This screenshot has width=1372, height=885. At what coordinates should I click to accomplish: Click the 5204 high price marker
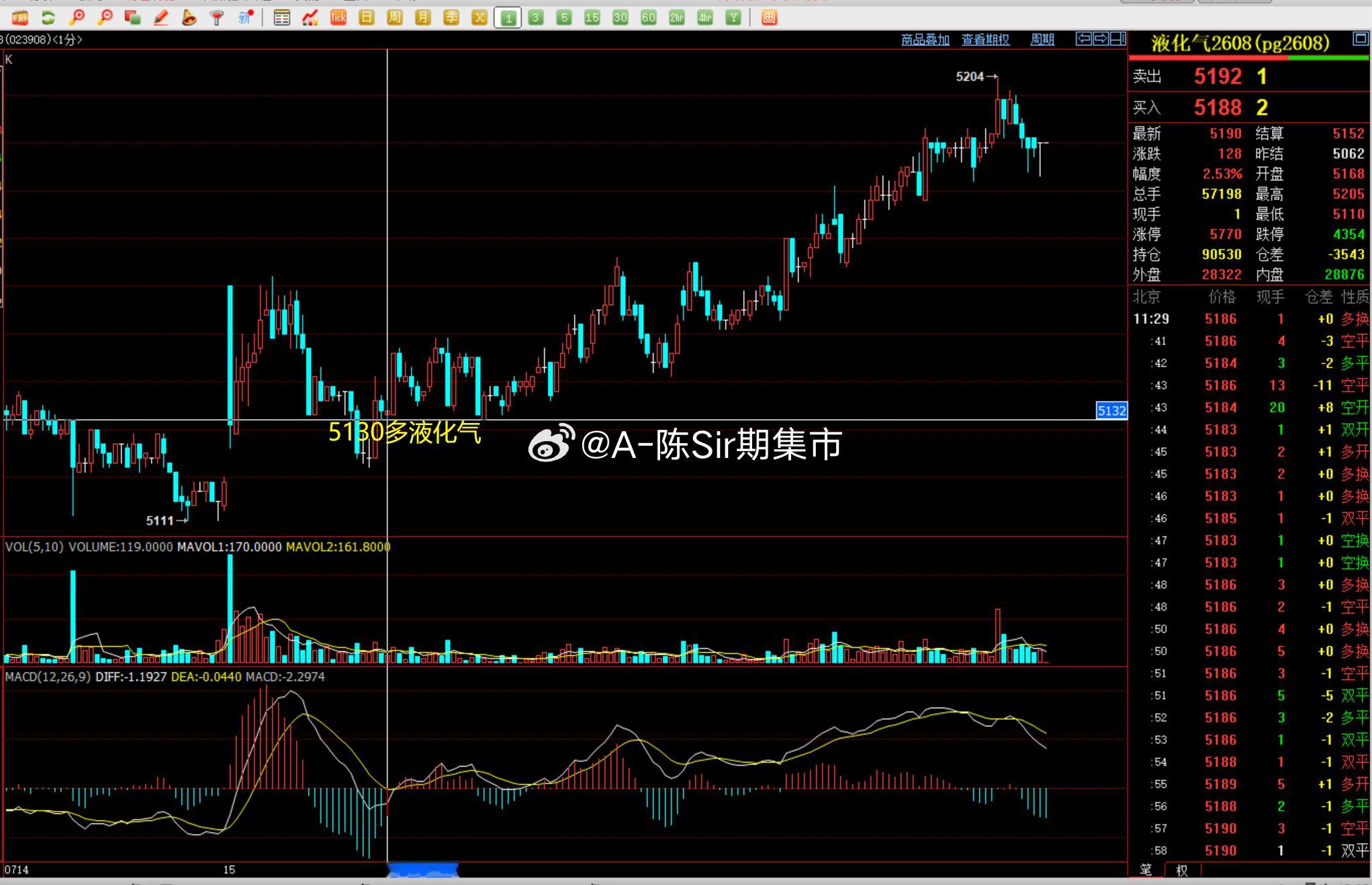976,77
